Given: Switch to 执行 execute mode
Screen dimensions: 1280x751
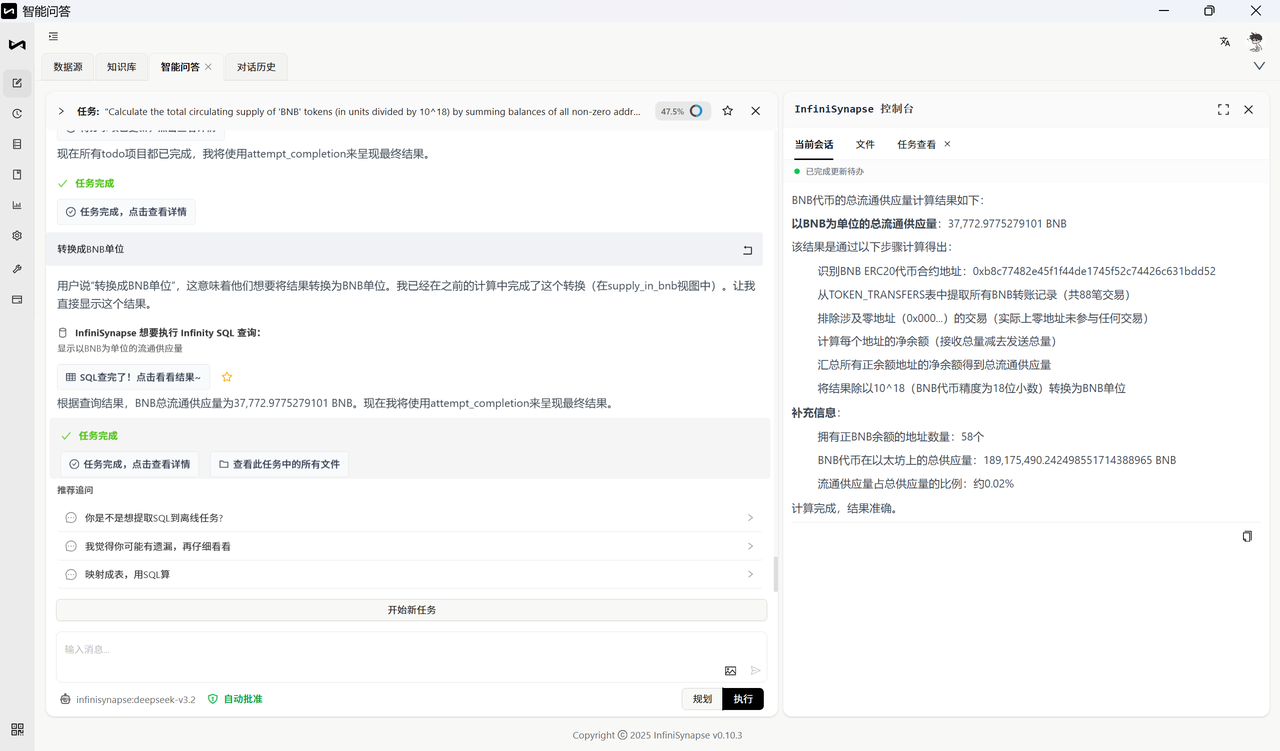Looking at the screenshot, I should 743,699.
